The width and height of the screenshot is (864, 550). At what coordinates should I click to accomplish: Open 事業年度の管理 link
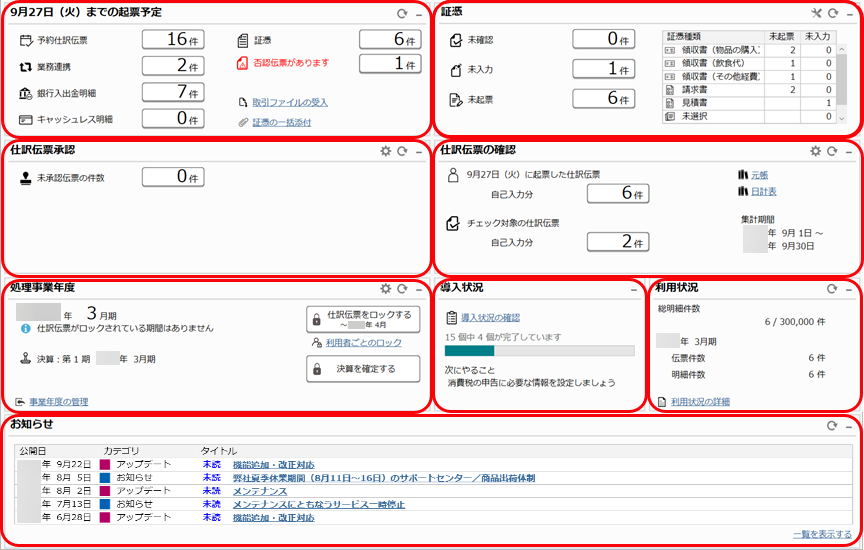(x=58, y=402)
